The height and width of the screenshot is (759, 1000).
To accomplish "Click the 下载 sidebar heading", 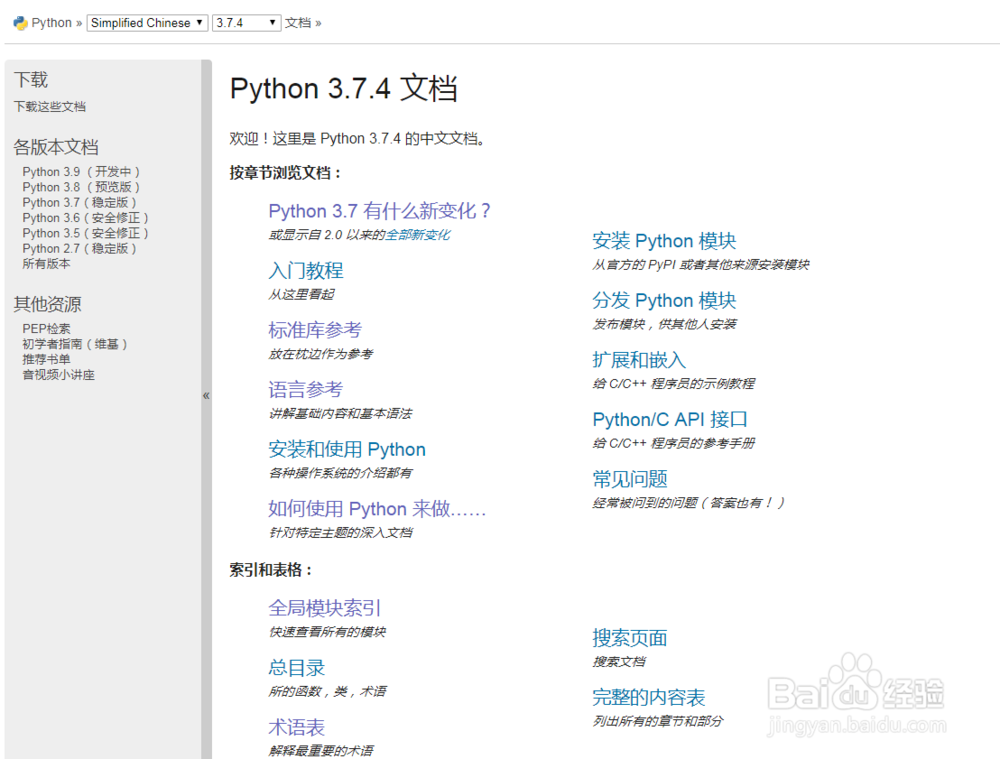I will click(31, 80).
